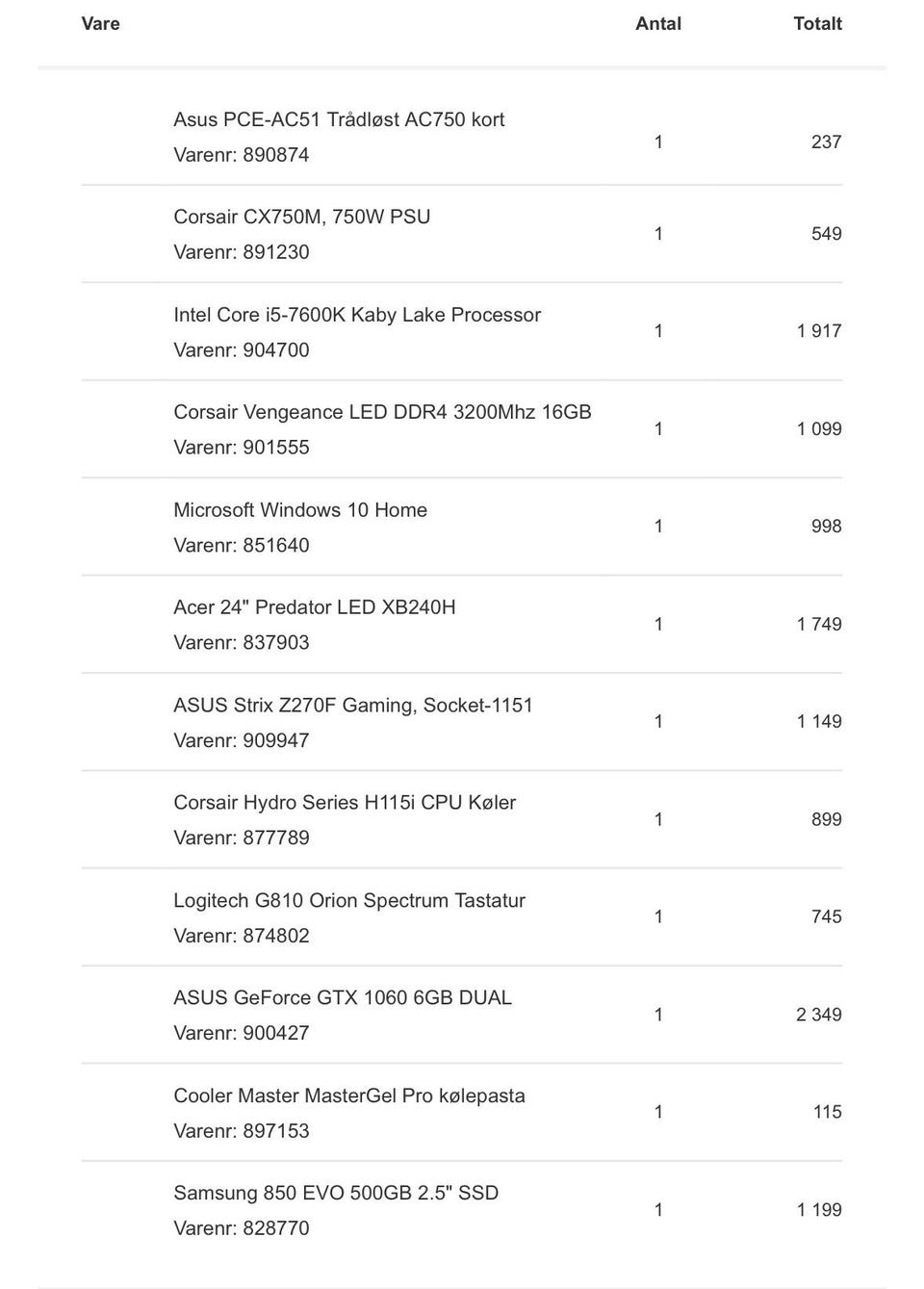Image resolution: width=924 pixels, height=1289 pixels.
Task: Click item number Varenr: 851640
Action: coord(242,546)
